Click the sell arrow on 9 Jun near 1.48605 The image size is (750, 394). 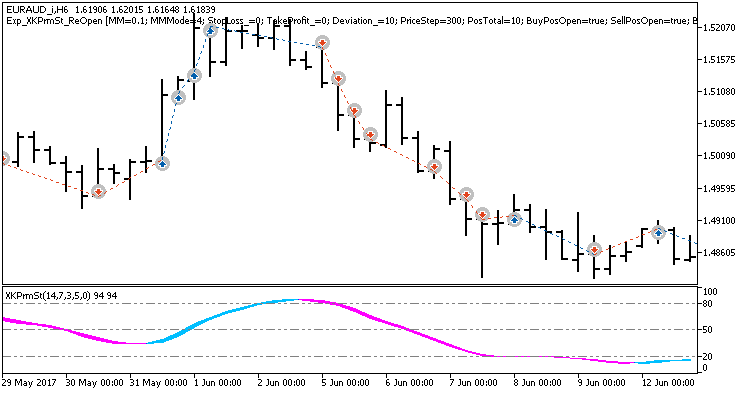tap(594, 250)
